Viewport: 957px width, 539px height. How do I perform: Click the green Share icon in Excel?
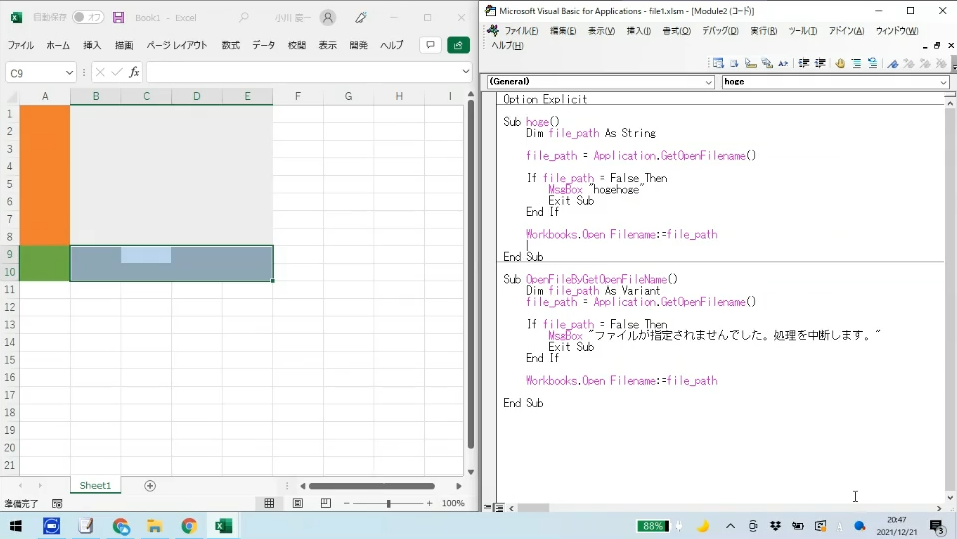pyautogui.click(x=458, y=45)
